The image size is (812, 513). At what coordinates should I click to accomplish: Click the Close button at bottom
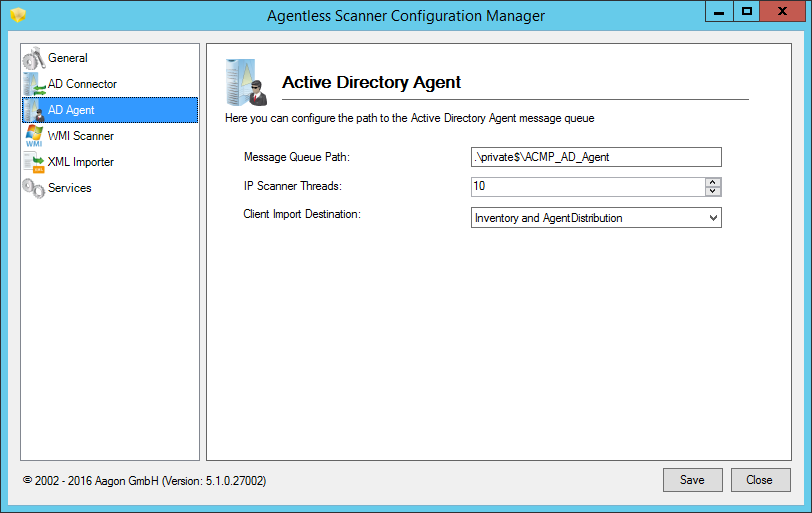click(x=760, y=480)
